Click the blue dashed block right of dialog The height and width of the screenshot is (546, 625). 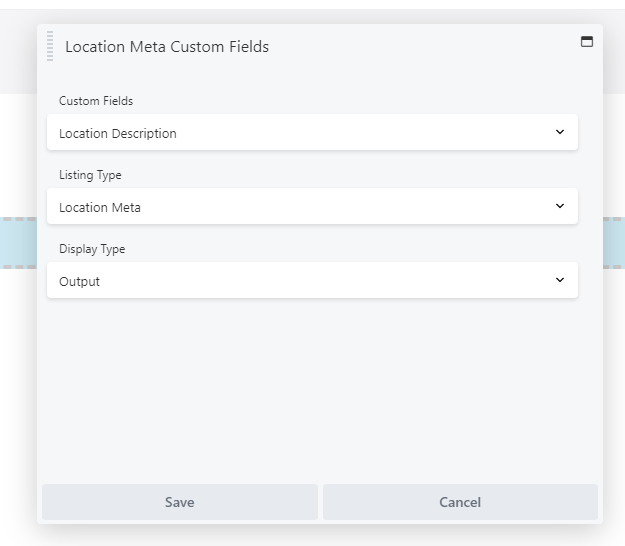614,243
